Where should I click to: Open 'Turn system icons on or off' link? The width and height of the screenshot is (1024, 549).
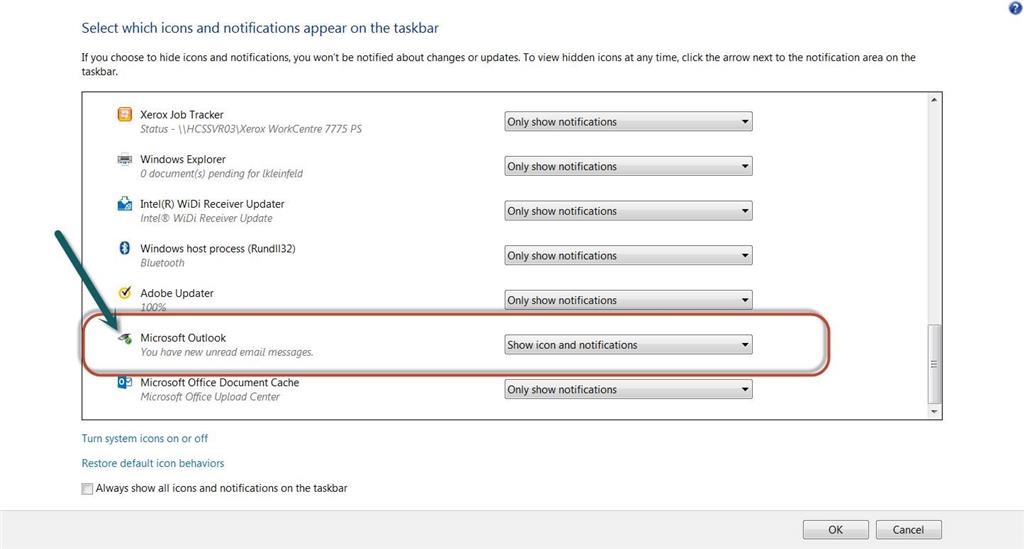click(144, 439)
